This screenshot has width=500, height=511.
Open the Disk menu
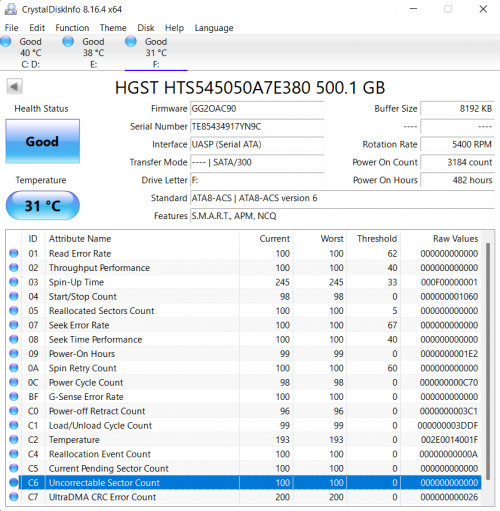click(146, 28)
